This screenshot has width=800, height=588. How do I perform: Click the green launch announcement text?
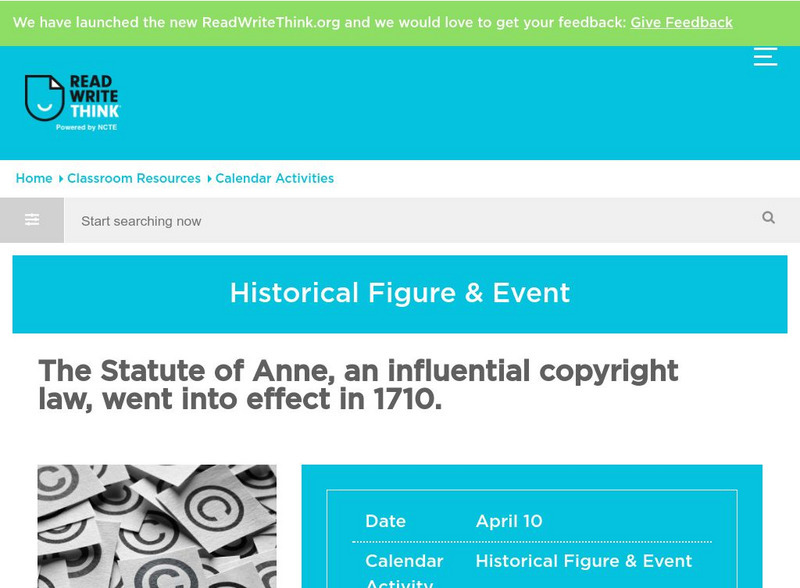point(319,22)
